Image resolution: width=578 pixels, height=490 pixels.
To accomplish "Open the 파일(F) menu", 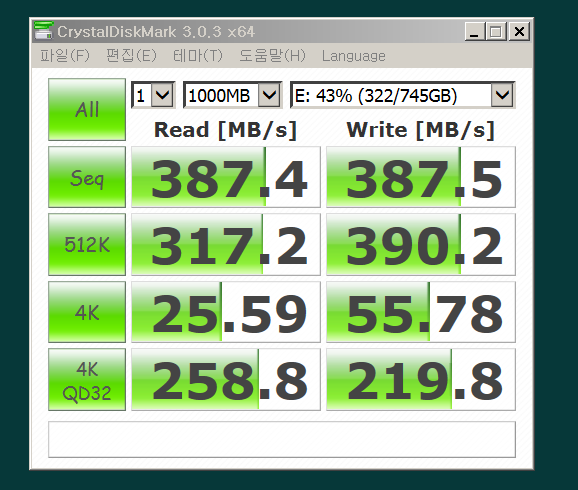I will [65, 56].
